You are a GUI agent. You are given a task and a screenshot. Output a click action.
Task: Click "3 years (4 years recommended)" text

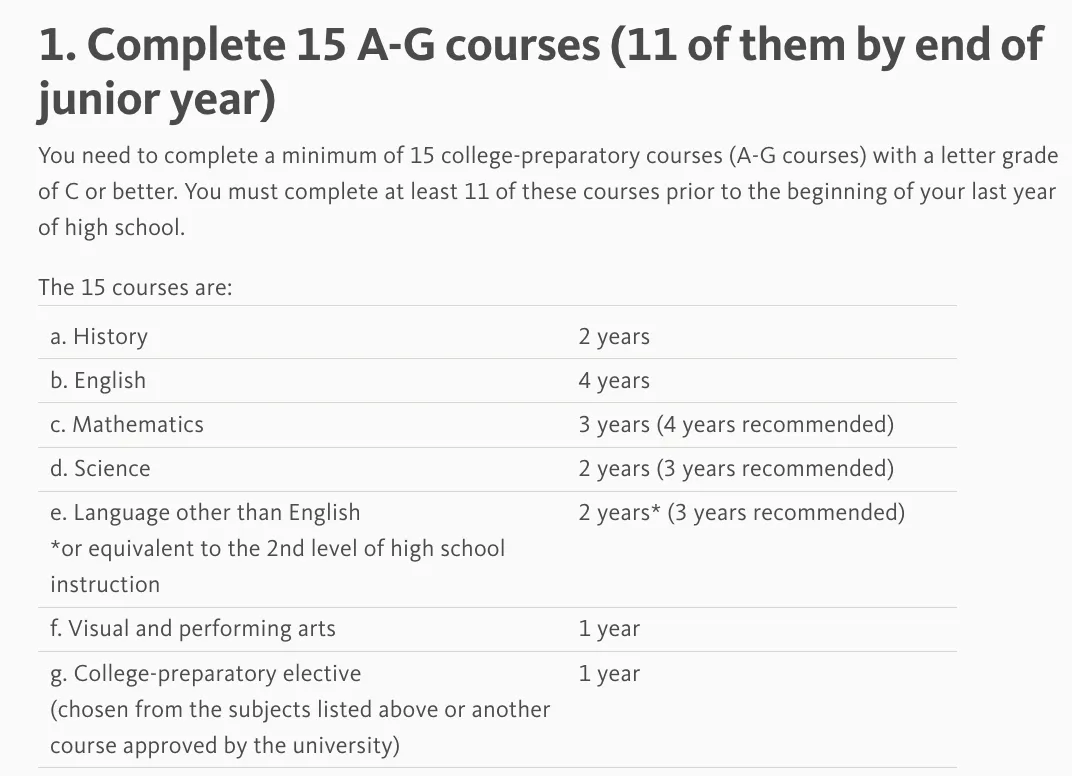pyautogui.click(x=735, y=425)
